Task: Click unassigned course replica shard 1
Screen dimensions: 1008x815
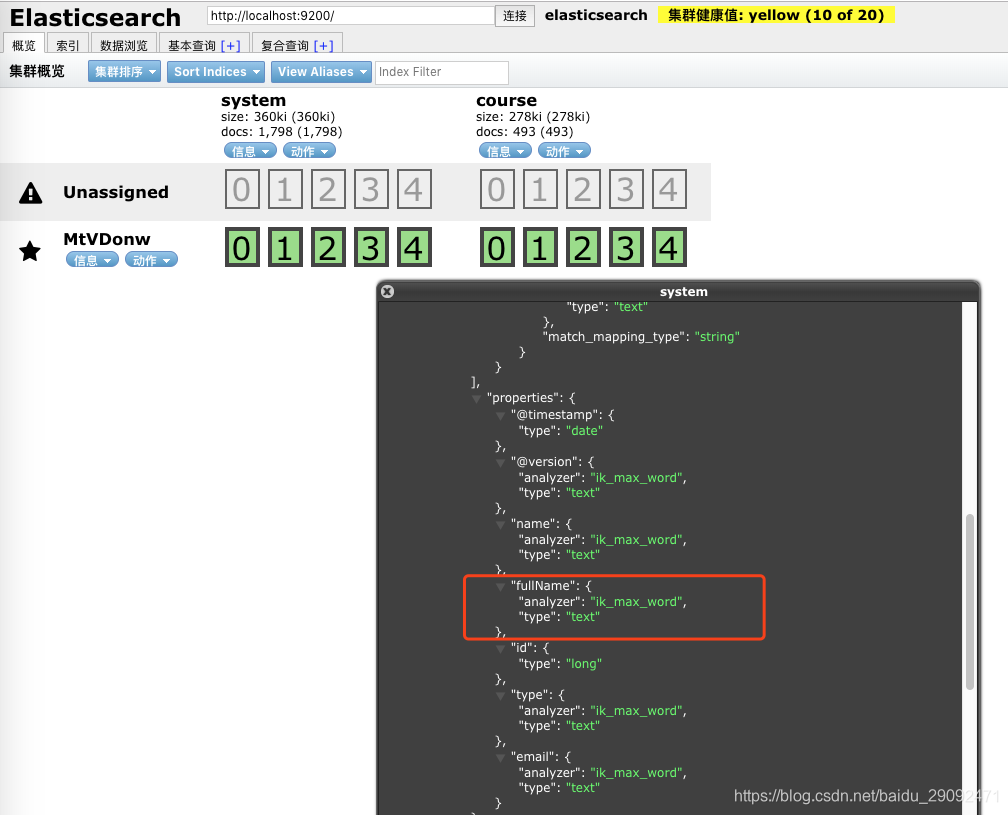Action: (x=540, y=189)
